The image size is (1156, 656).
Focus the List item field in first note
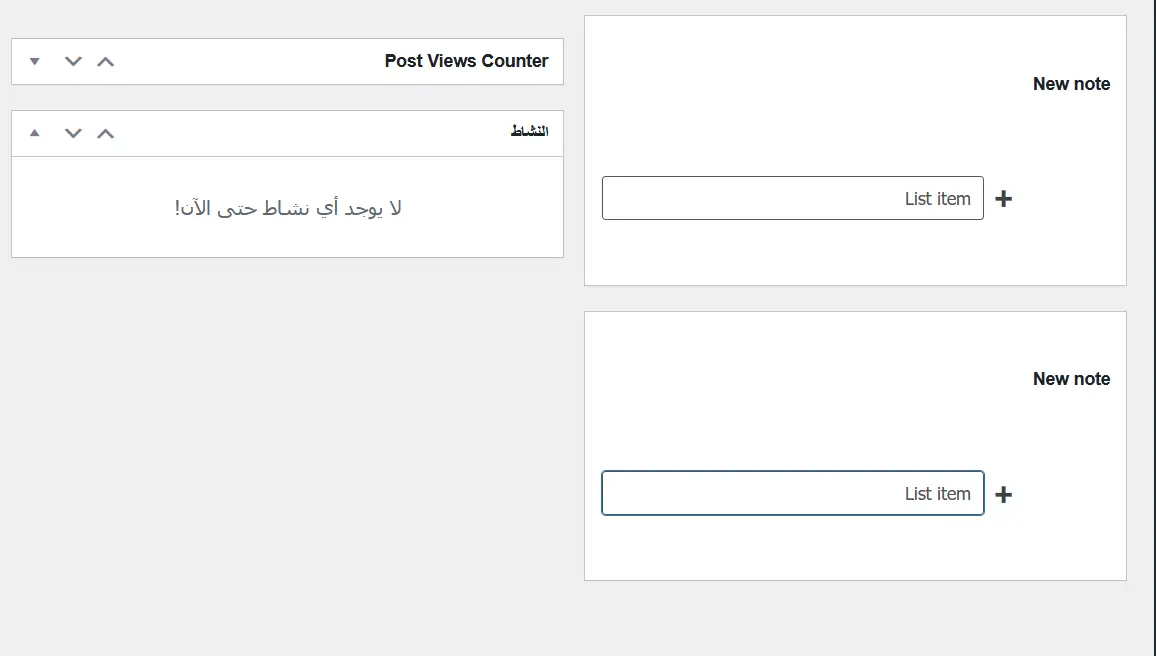point(792,199)
